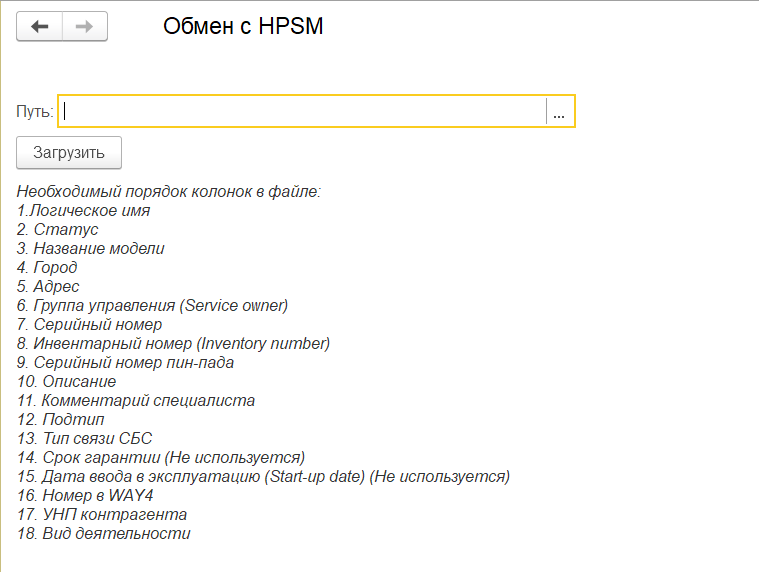Click the Инвентарный номер (Inventory number) line

pyautogui.click(x=173, y=343)
